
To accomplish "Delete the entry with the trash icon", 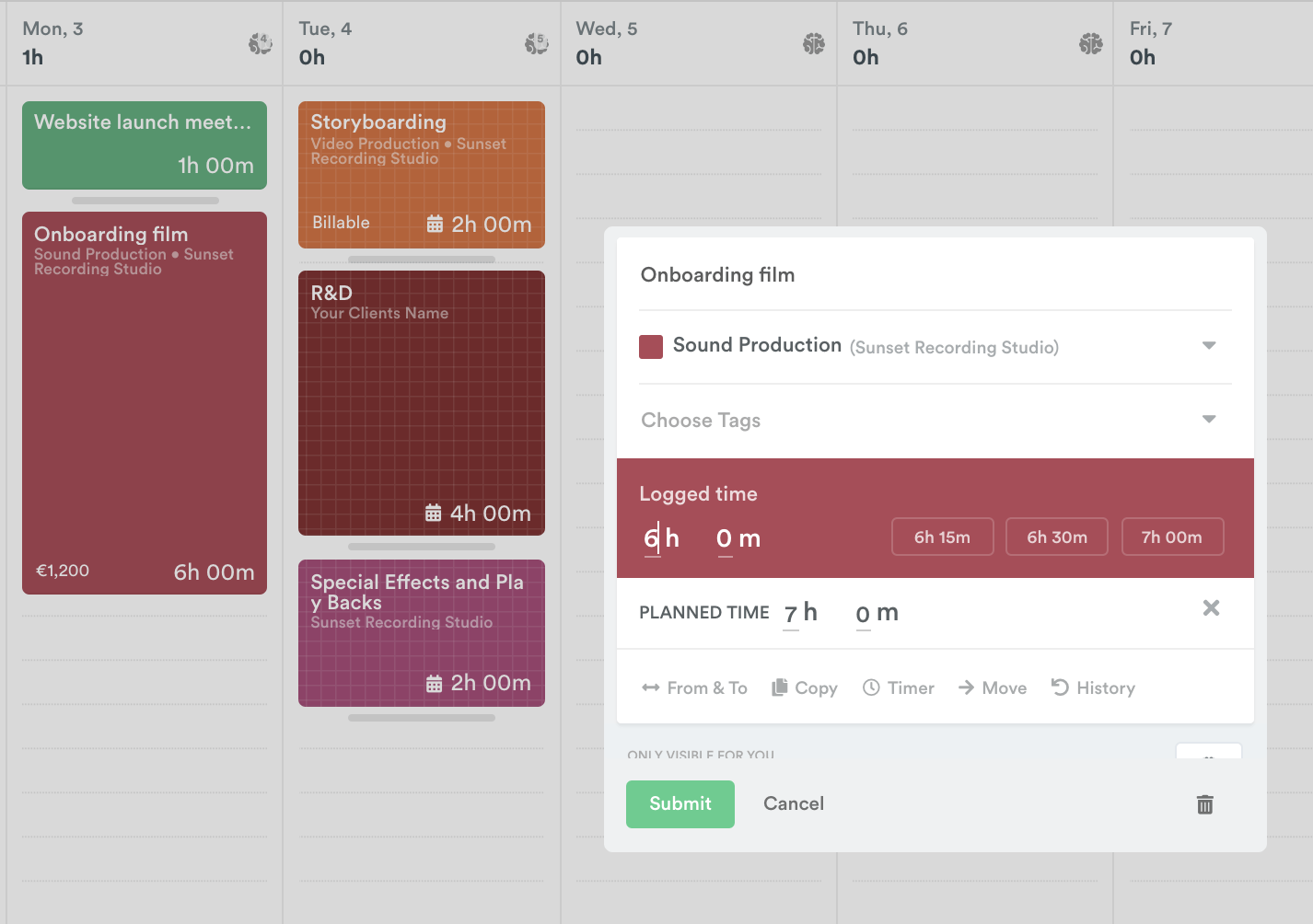I will coord(1204,804).
